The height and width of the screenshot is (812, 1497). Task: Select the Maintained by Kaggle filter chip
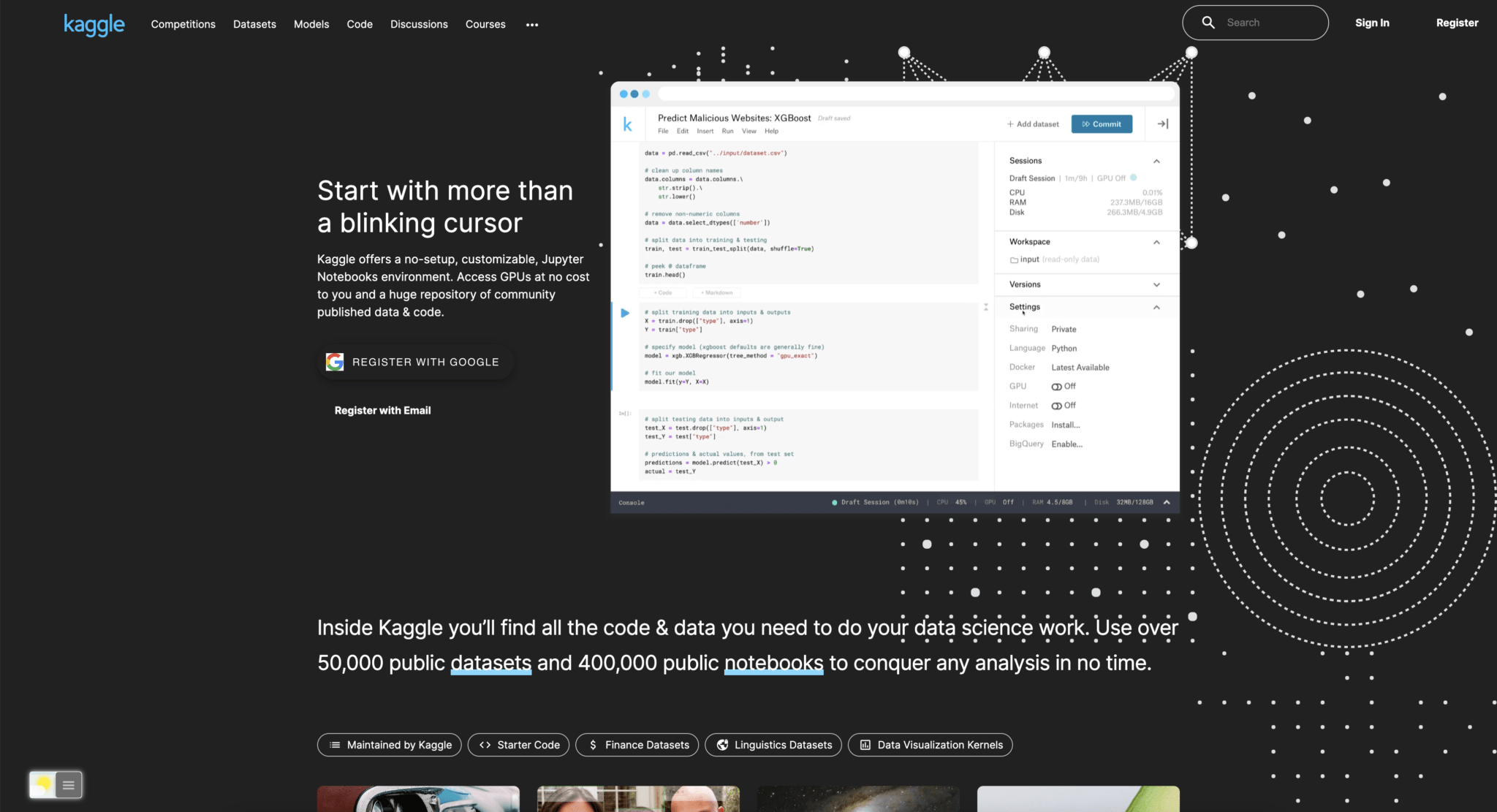389,745
